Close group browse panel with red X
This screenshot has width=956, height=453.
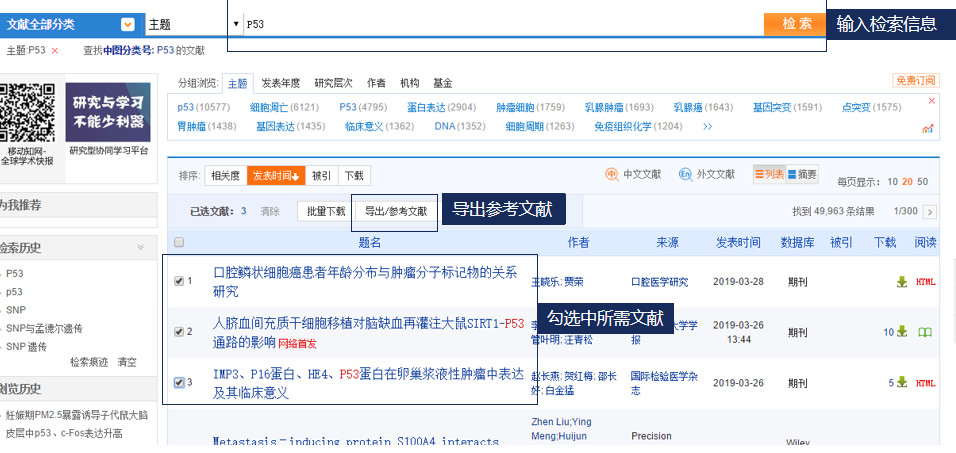932,100
